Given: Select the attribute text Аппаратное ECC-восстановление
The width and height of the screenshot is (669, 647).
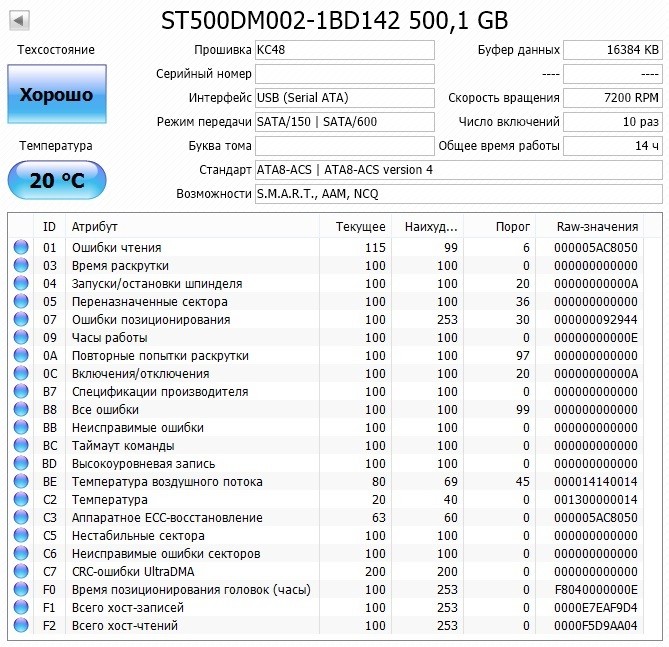Looking at the screenshot, I should pos(167,518).
